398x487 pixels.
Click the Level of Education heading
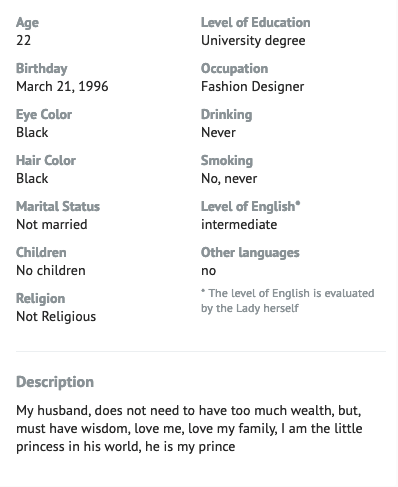pos(256,23)
